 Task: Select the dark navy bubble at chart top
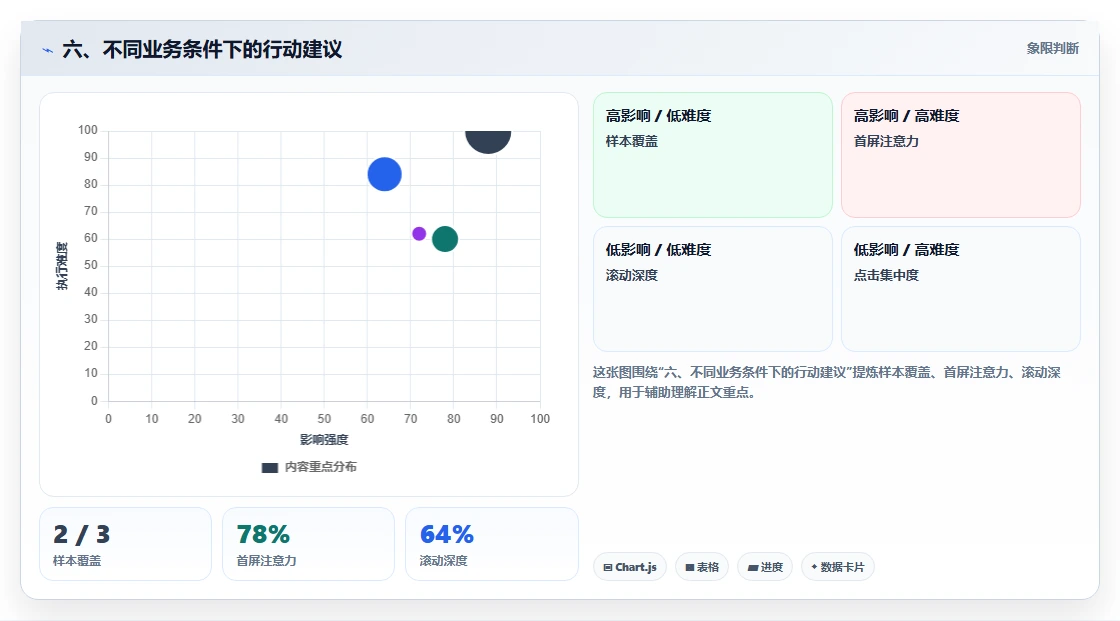[x=489, y=141]
